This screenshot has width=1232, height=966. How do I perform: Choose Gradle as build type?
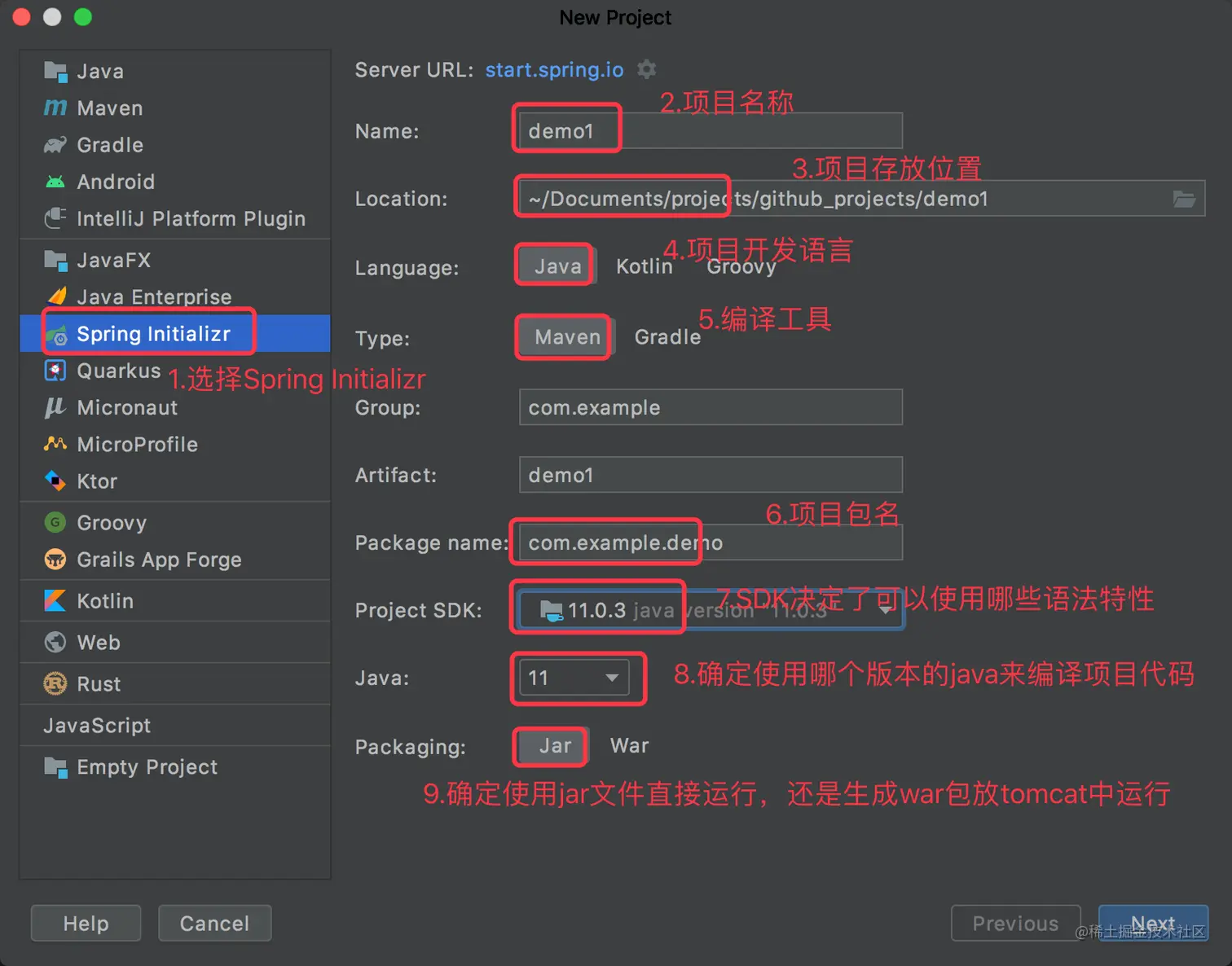[x=667, y=337]
